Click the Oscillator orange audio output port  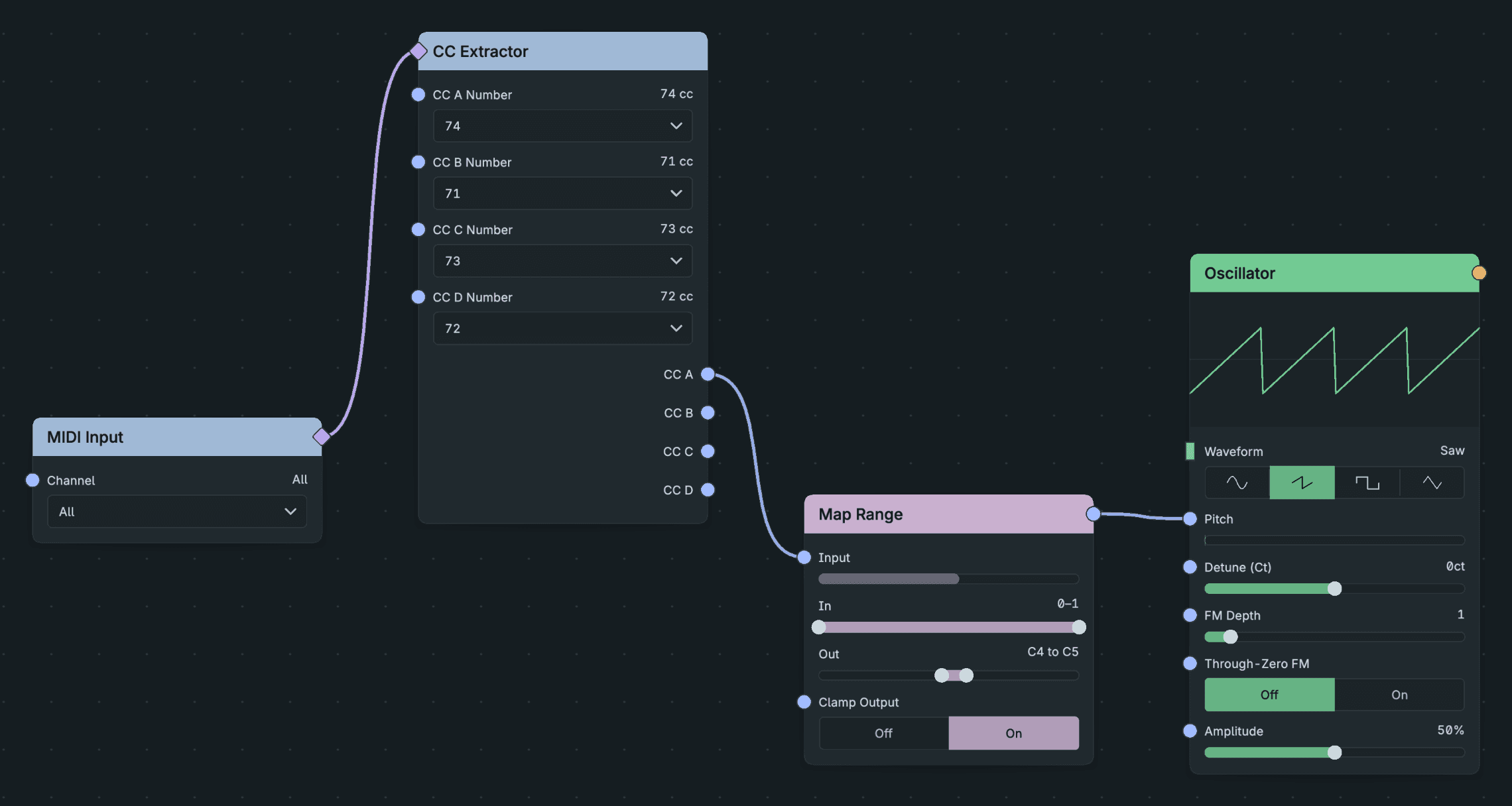1479,273
